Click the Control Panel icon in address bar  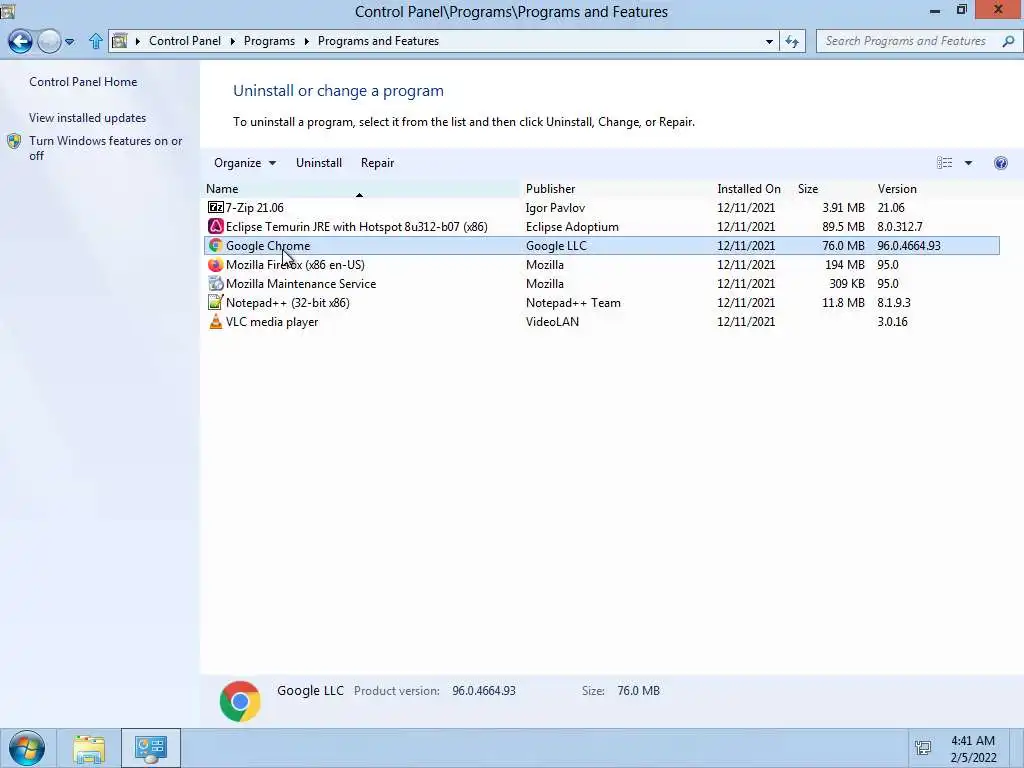pos(120,41)
